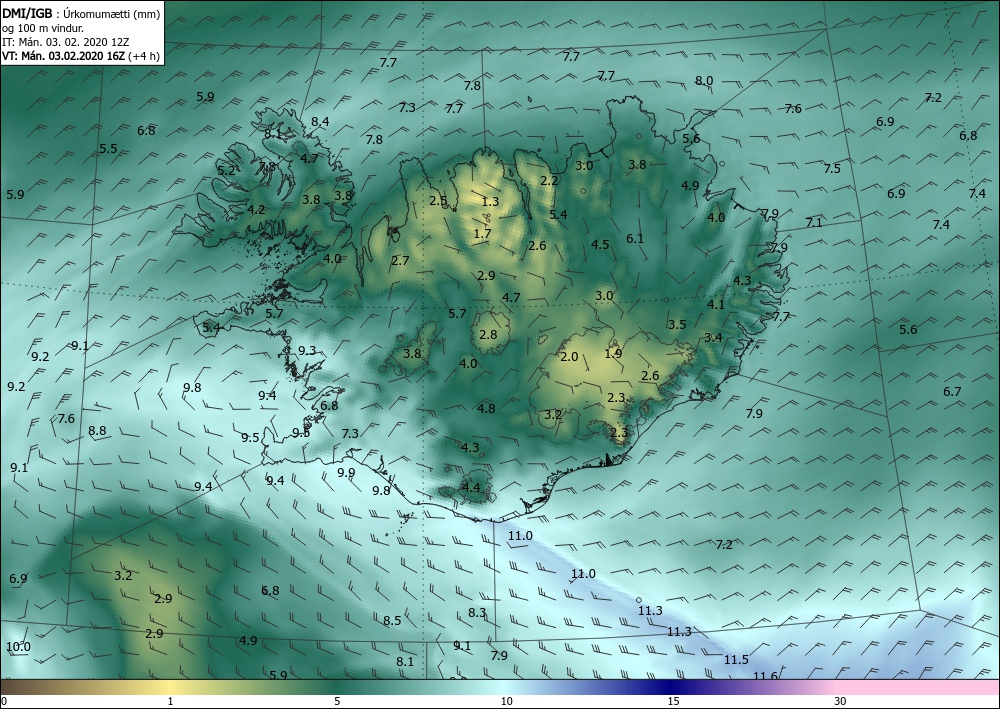
Task: Click the map value 7.5
Action: click(832, 168)
